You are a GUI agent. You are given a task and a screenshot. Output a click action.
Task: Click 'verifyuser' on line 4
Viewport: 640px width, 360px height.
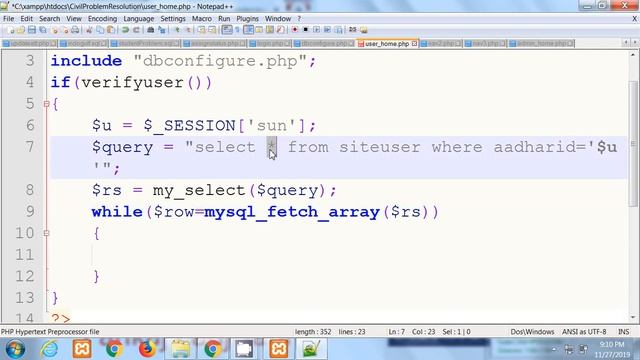coord(132,83)
